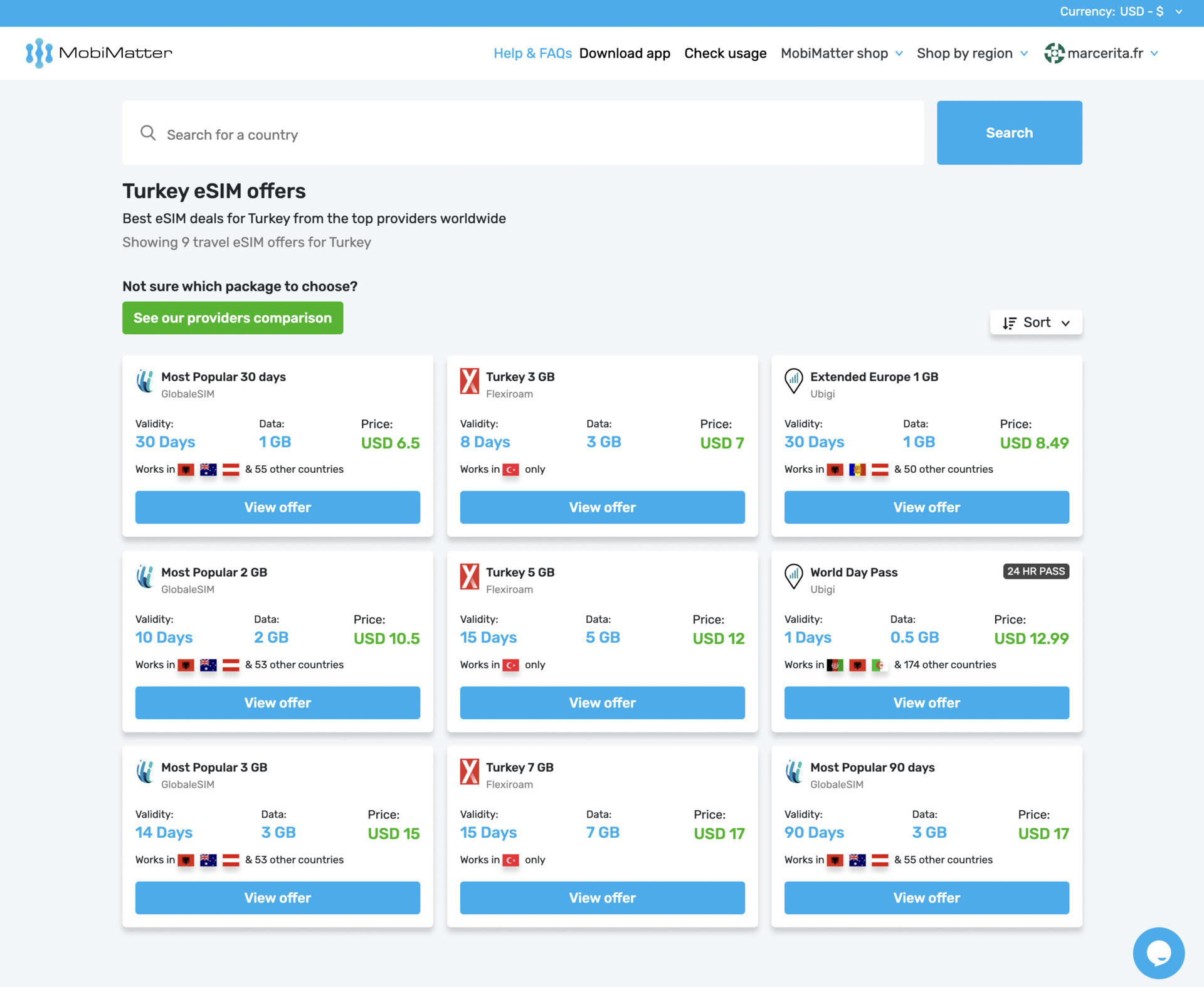View offer for Turkey 7 GB
Image resolution: width=1204 pixels, height=987 pixels.
[602, 898]
